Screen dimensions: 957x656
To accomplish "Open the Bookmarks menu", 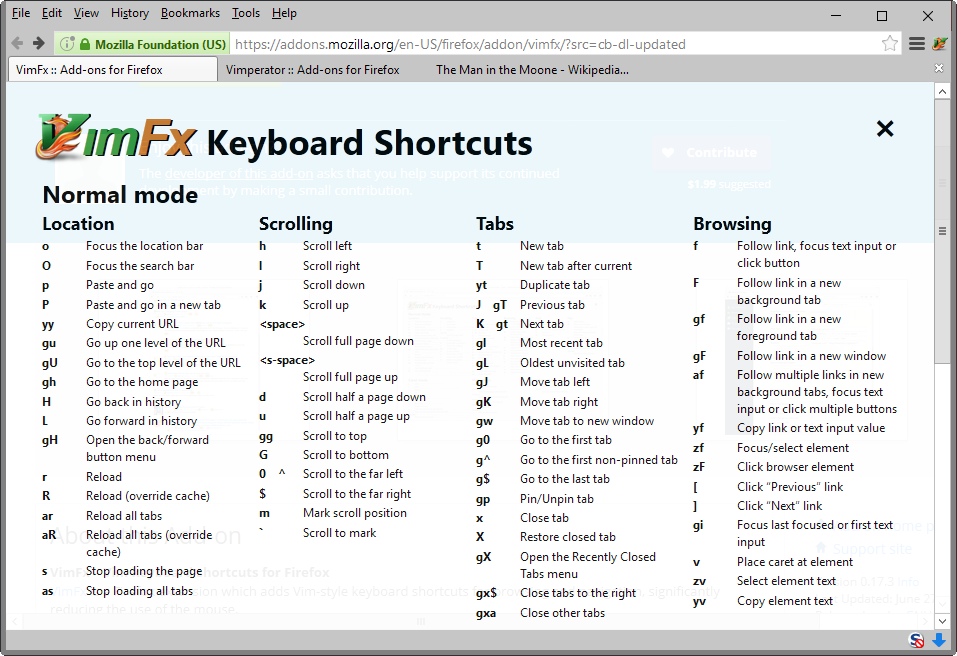I will (x=190, y=13).
